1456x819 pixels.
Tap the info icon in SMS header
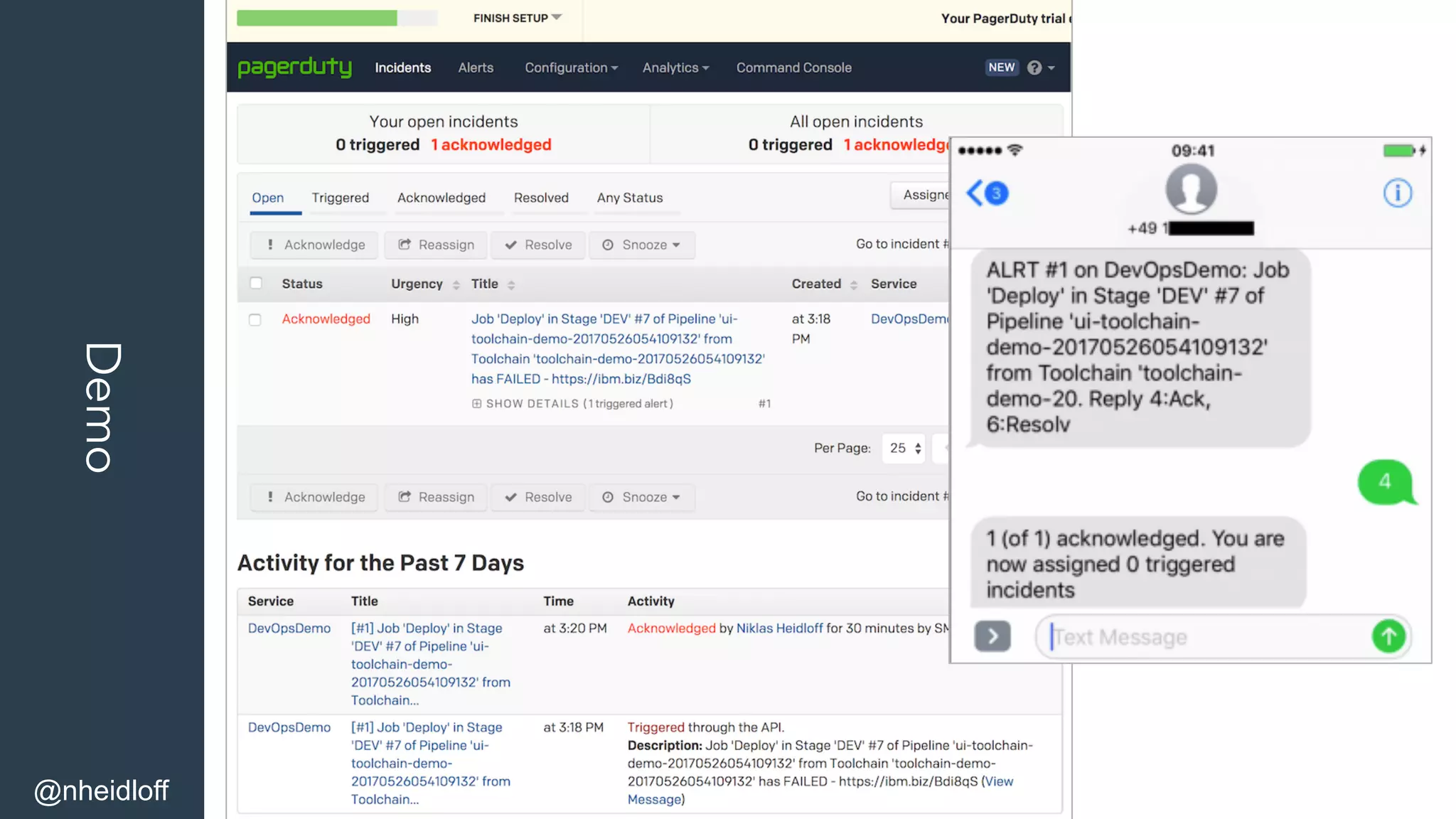point(1397,193)
